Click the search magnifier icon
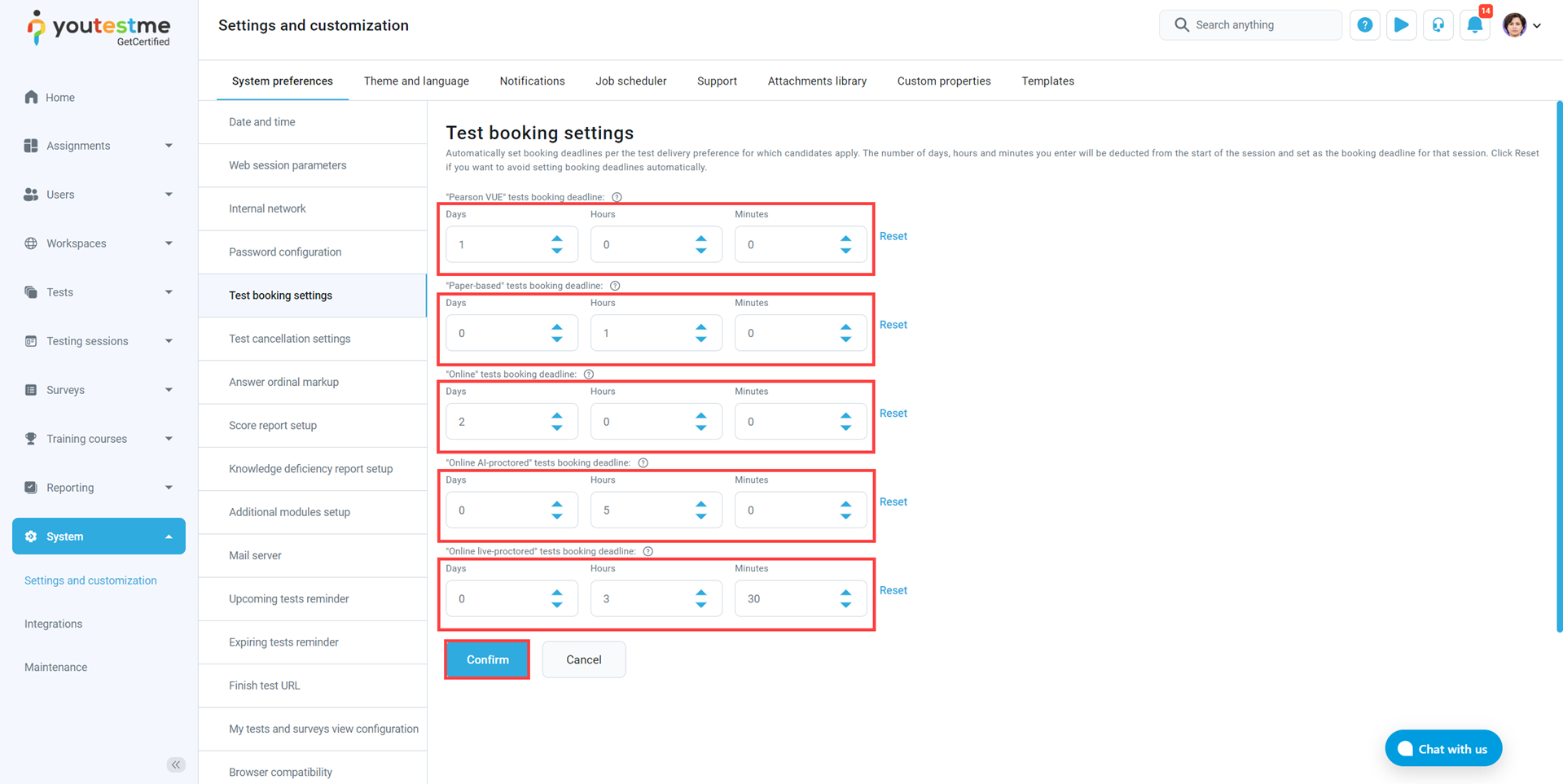Viewport: 1563px width, 784px height. point(1181,25)
